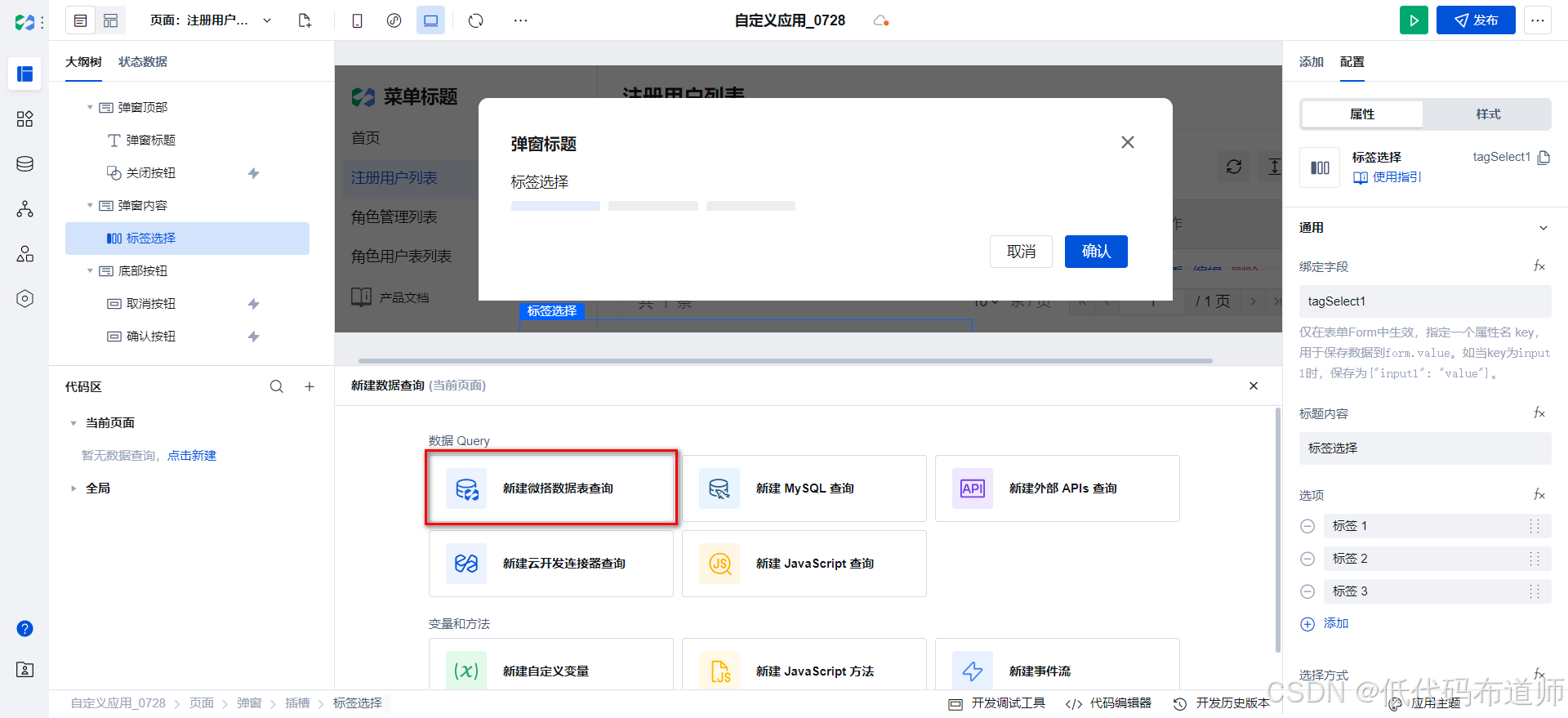Image resolution: width=1568 pixels, height=718 pixels.
Task: Collapse the 通用 section chevron
Action: click(1543, 228)
